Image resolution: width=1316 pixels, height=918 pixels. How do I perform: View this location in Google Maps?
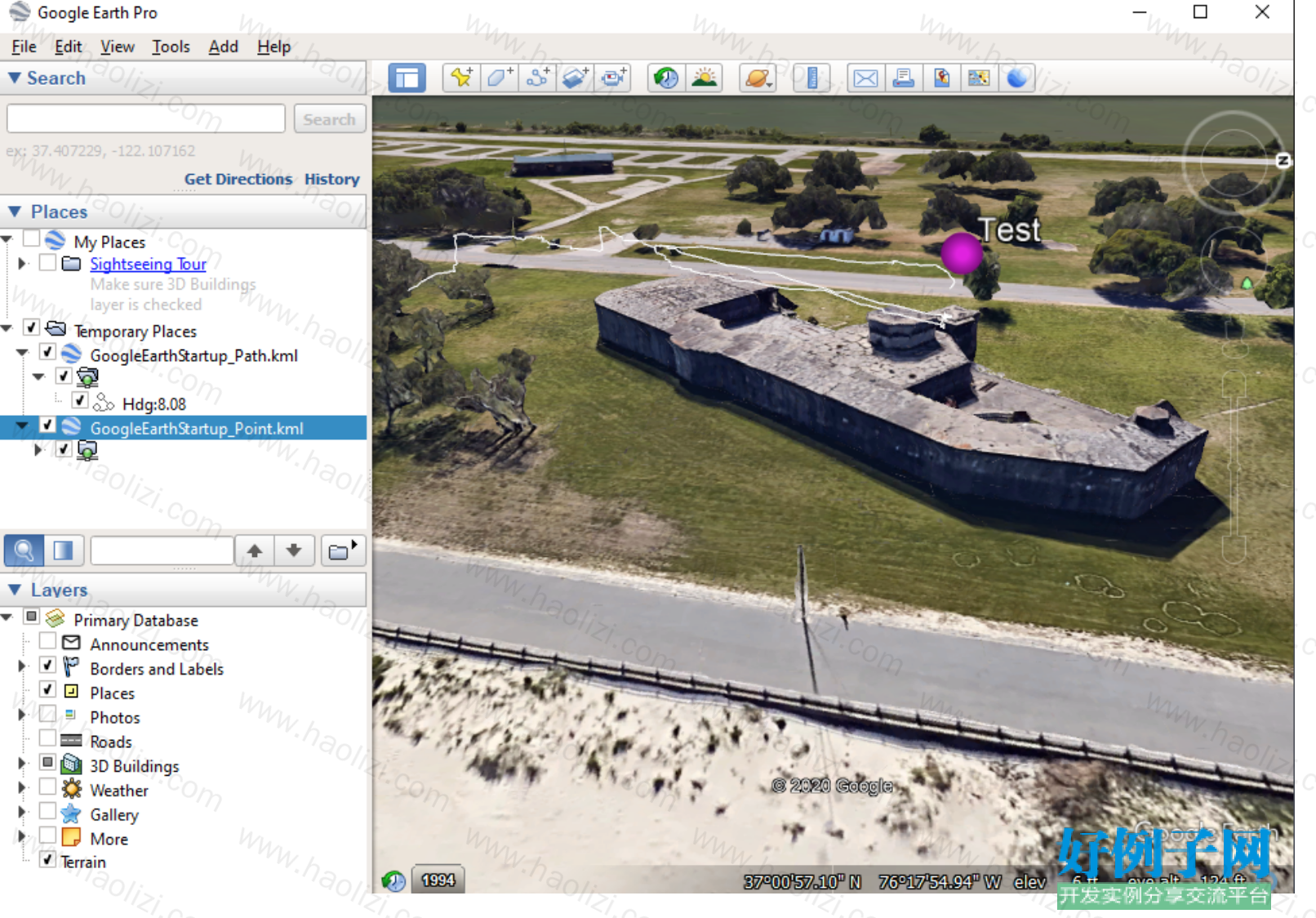point(979,78)
